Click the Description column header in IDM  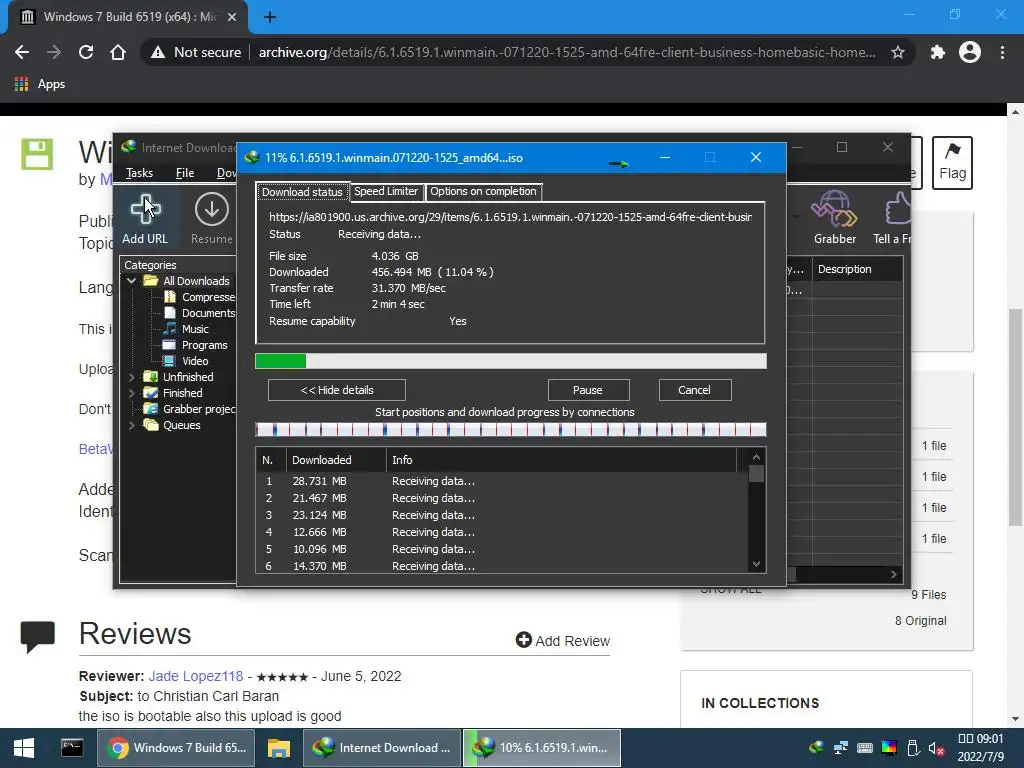click(857, 269)
